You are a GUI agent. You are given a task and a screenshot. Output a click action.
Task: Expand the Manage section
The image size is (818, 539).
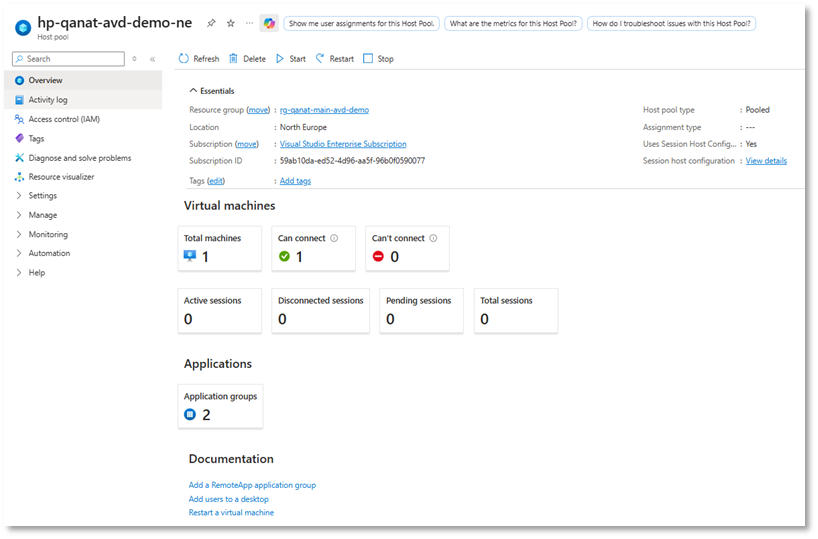[83, 215]
